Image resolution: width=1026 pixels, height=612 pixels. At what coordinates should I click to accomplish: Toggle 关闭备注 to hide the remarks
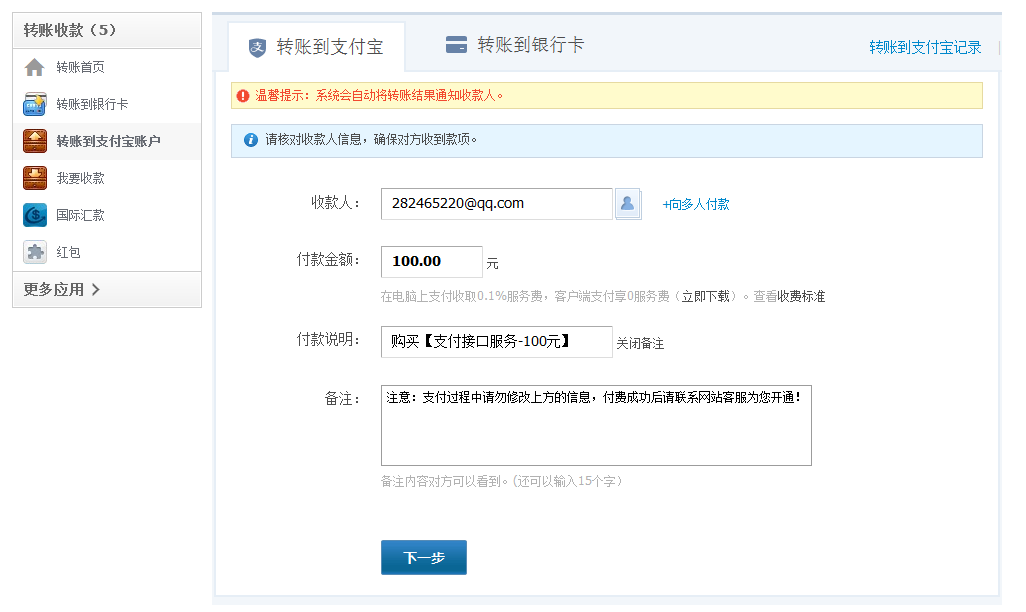pos(640,343)
